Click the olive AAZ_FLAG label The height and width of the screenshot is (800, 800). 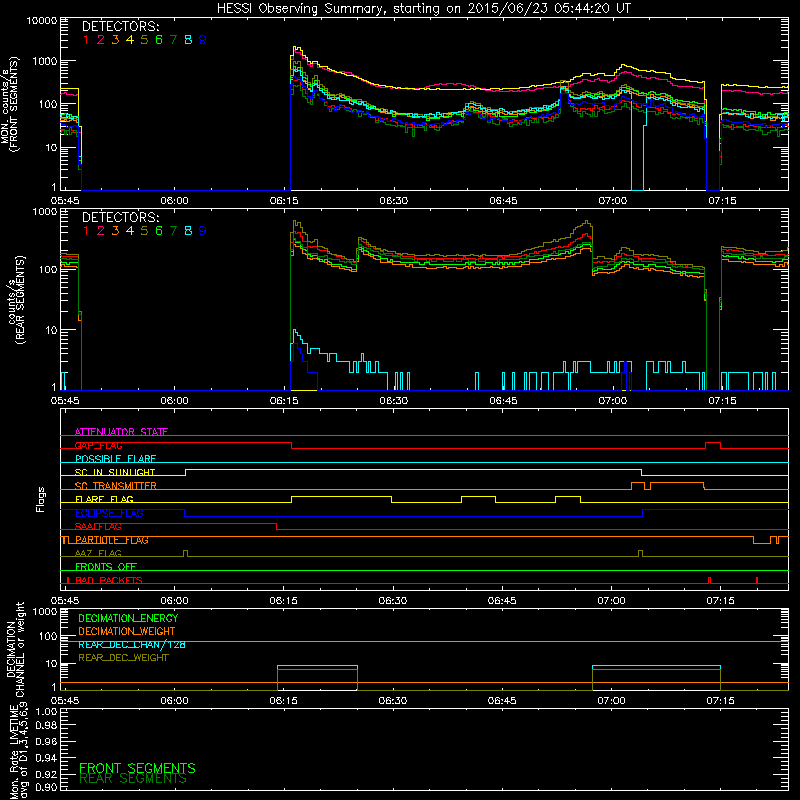tap(98, 553)
